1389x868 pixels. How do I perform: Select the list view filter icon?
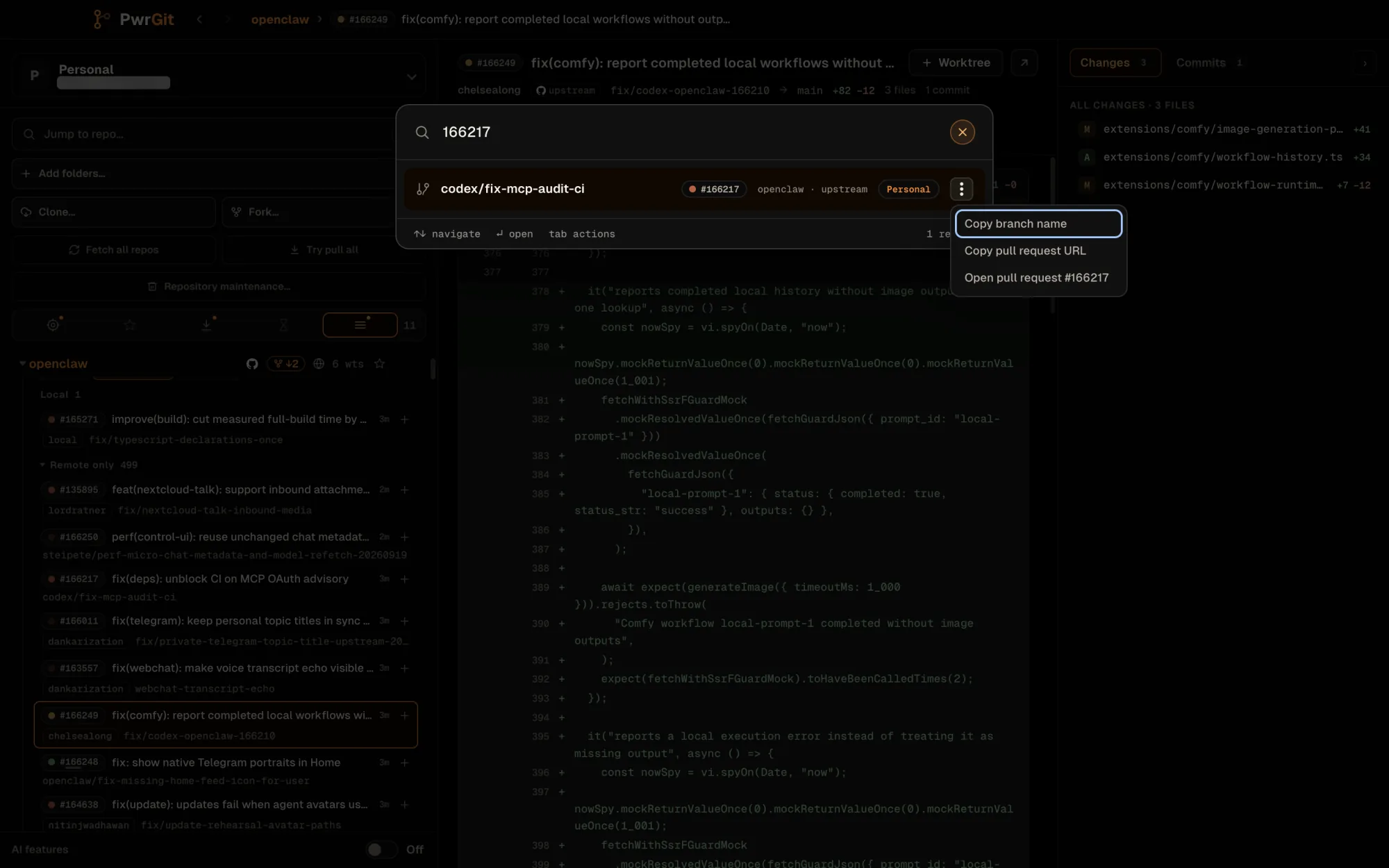point(360,324)
